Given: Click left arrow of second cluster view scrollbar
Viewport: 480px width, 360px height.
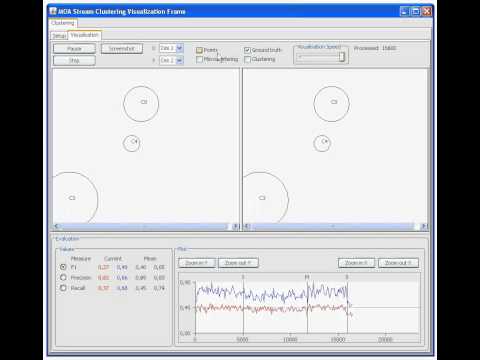Looking at the screenshot, I should tap(247, 226).
